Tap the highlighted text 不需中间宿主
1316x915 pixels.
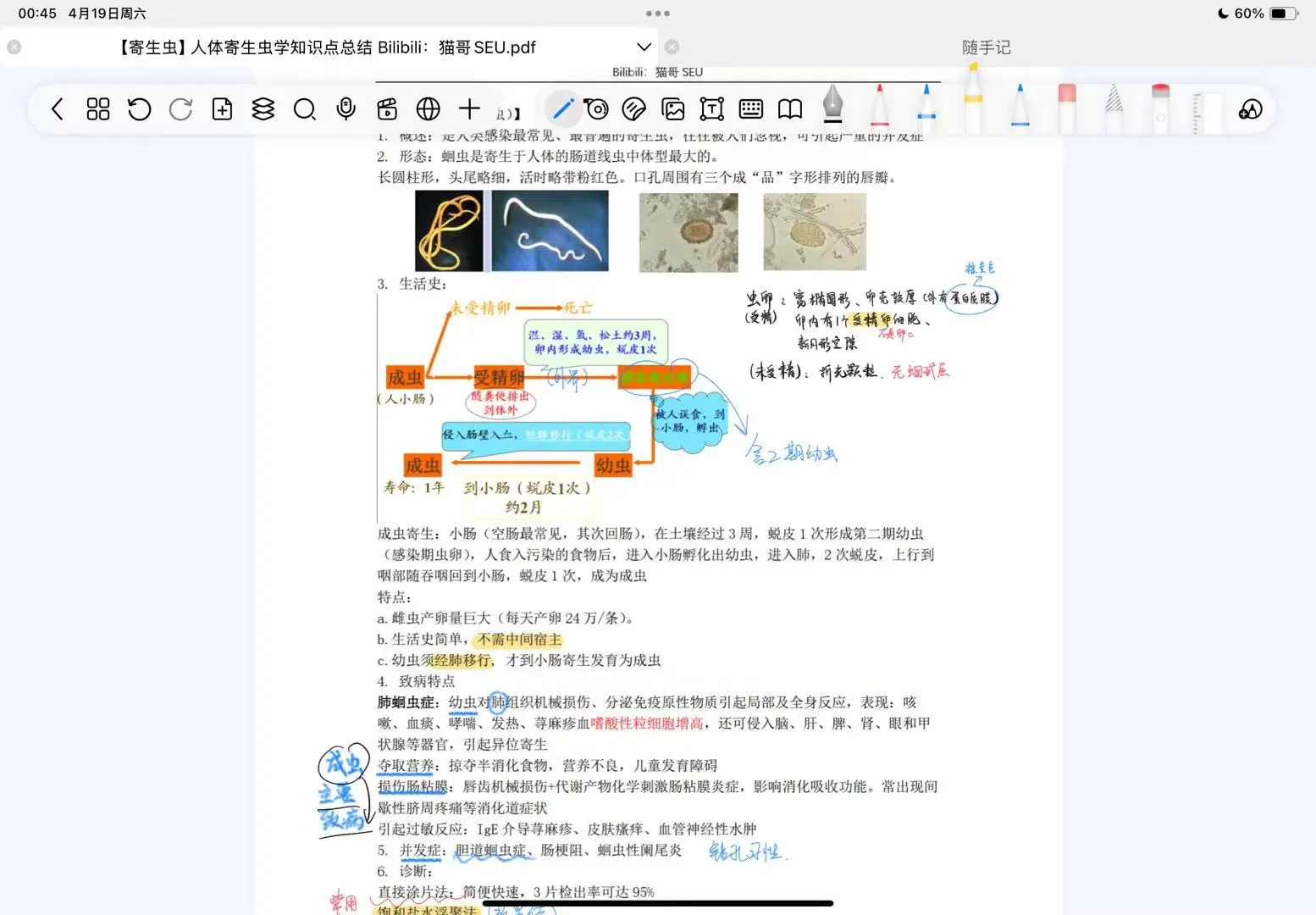click(x=519, y=640)
